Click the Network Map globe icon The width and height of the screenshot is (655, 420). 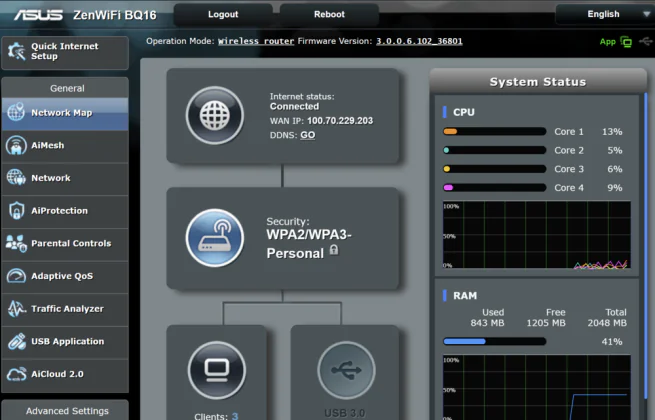click(x=16, y=112)
